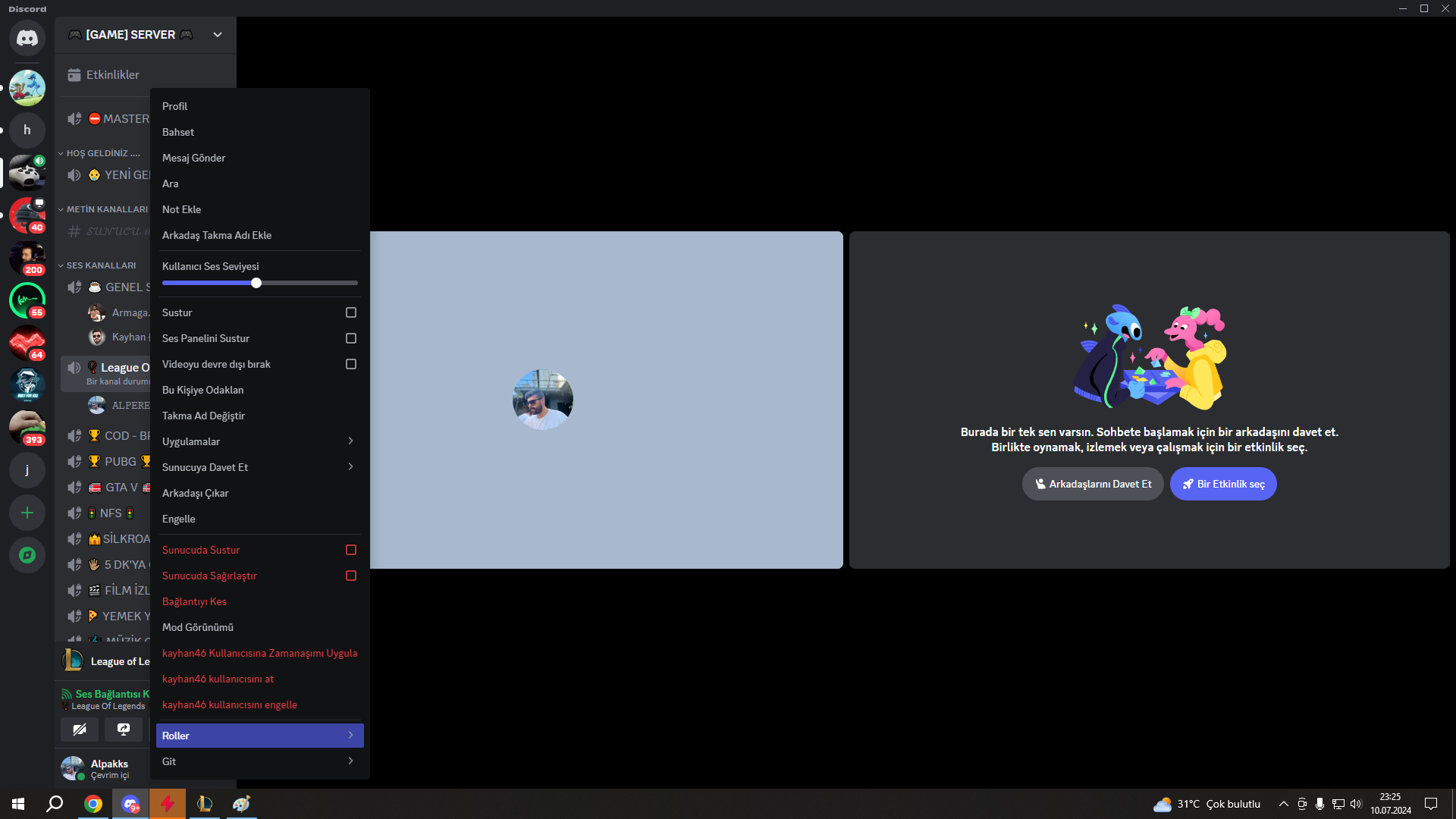This screenshot has width=1456, height=819.
Task: Enable the Ses Panelini Sustur checkbox
Action: pos(351,338)
